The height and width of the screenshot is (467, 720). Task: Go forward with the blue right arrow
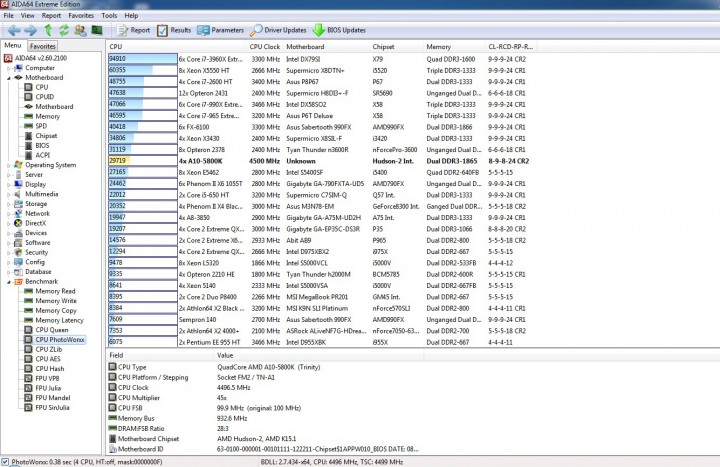[30, 30]
